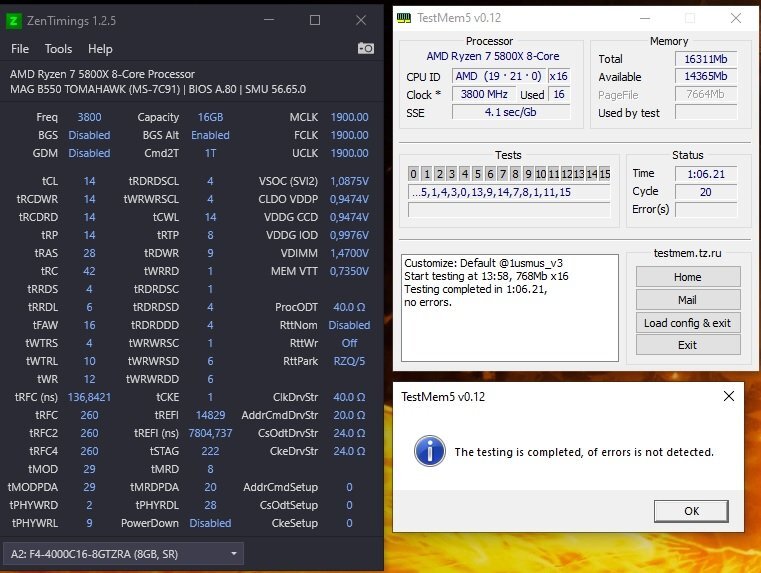Click the Mail button in TestMem5
This screenshot has height=573, width=761.
(688, 300)
